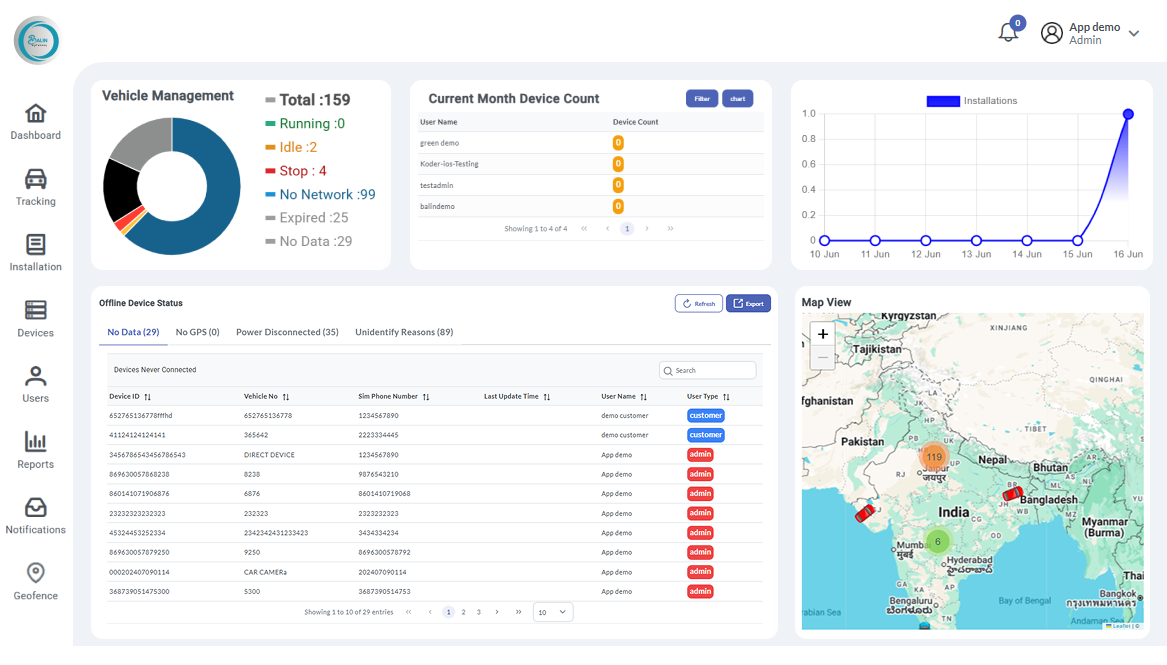The image size is (1167, 665).
Task: Expand the App demo account dropdown
Action: tap(1134, 33)
